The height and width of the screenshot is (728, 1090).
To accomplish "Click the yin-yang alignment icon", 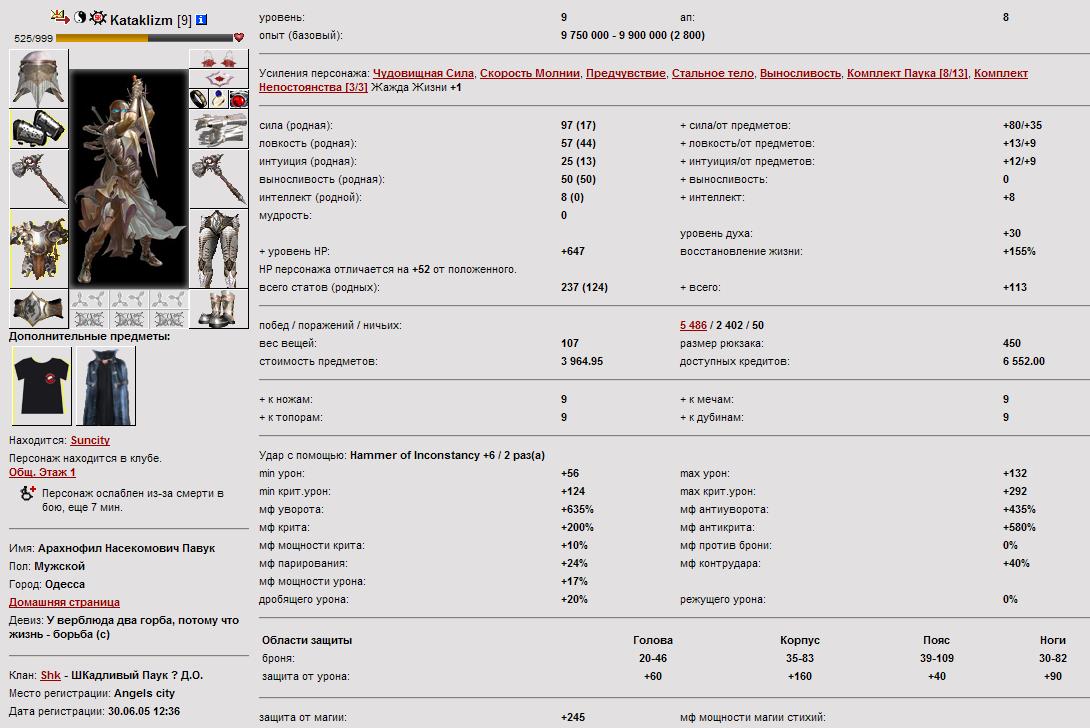I will (79, 17).
